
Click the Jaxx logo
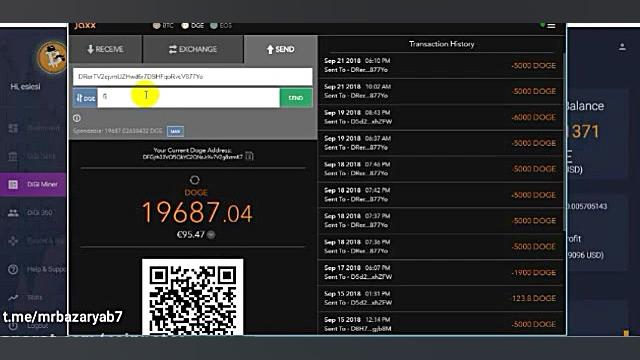coord(85,25)
